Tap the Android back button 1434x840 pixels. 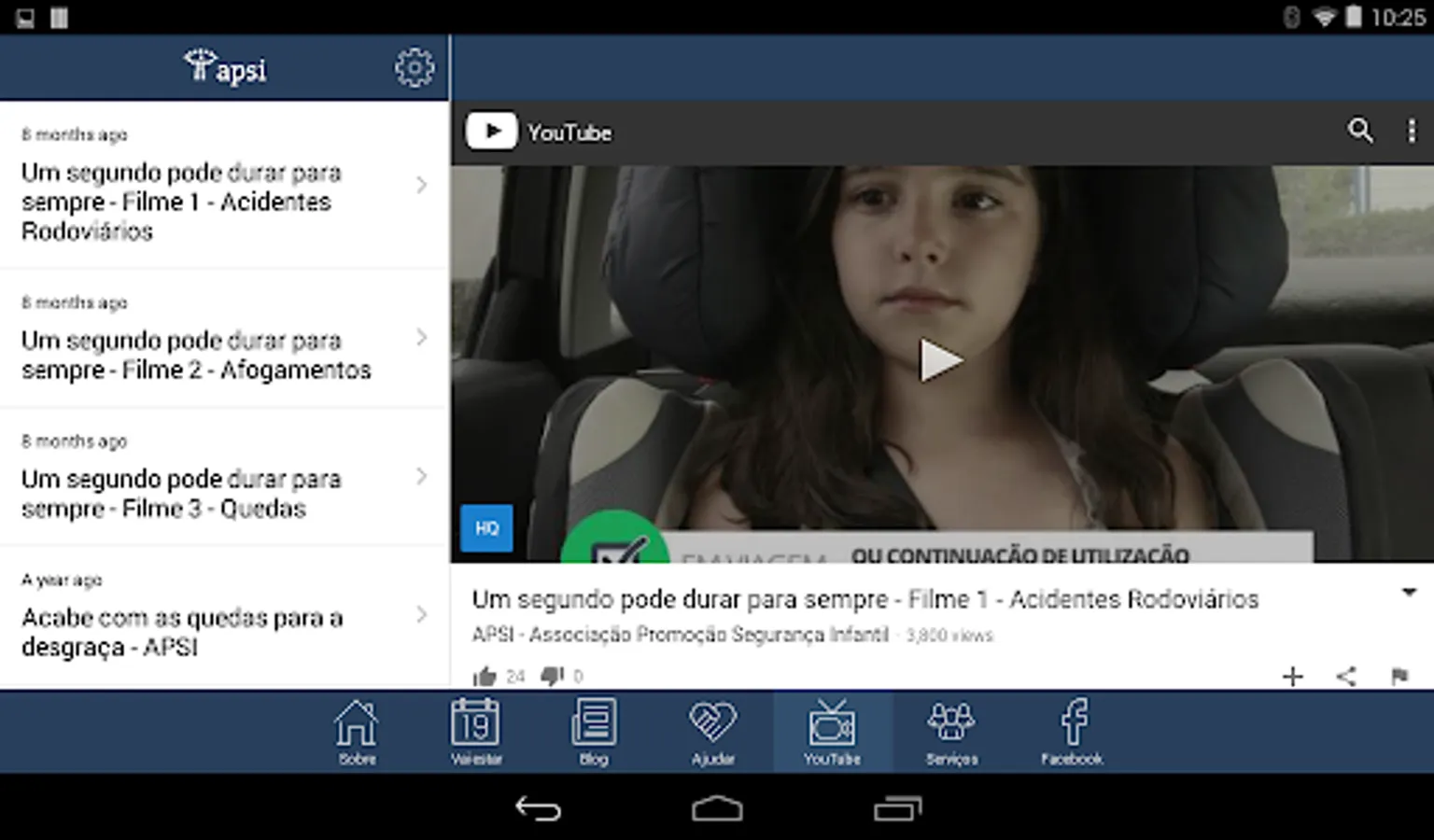pyautogui.click(x=539, y=808)
